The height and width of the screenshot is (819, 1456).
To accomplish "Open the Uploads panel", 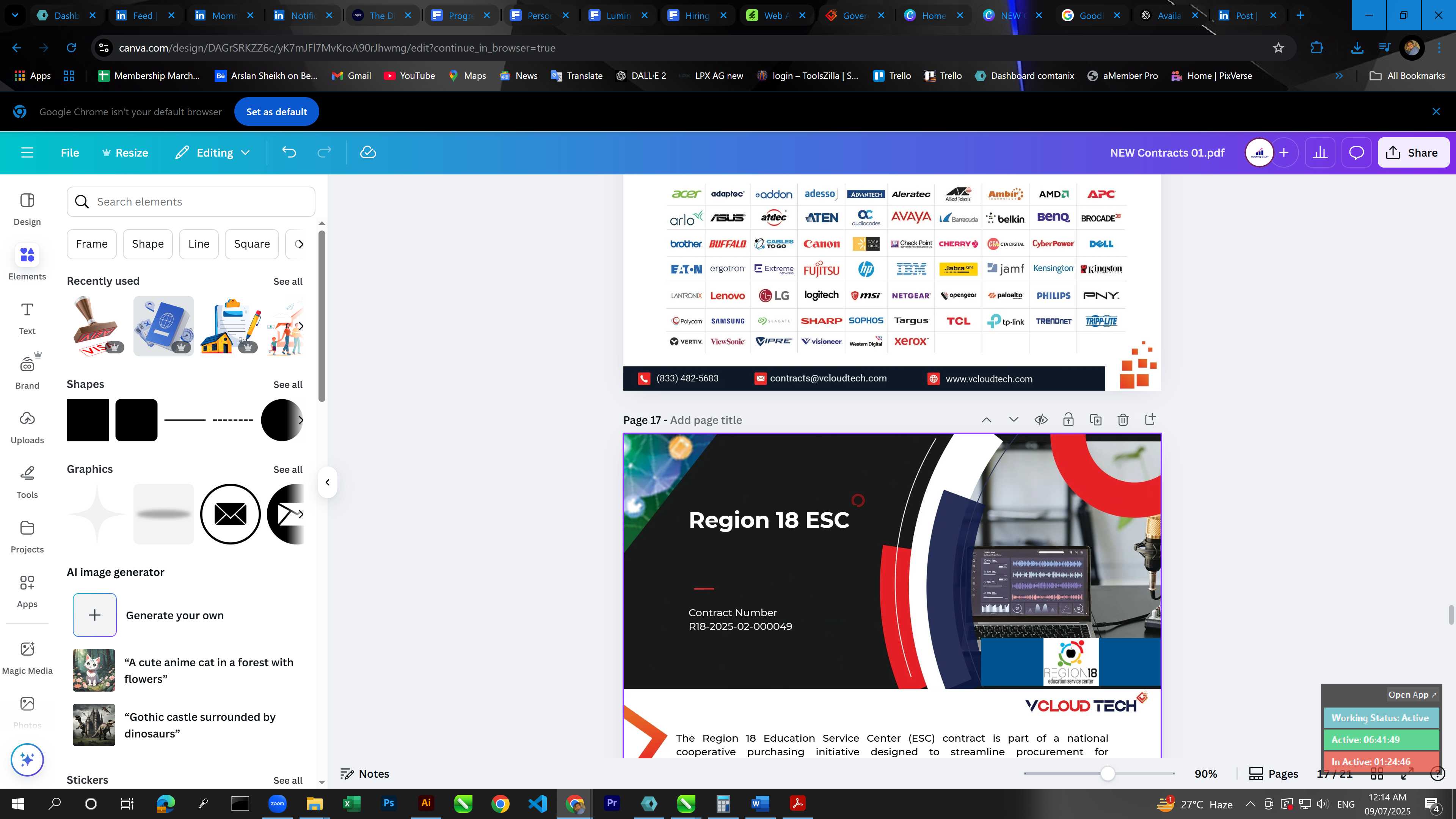I will (x=27, y=427).
